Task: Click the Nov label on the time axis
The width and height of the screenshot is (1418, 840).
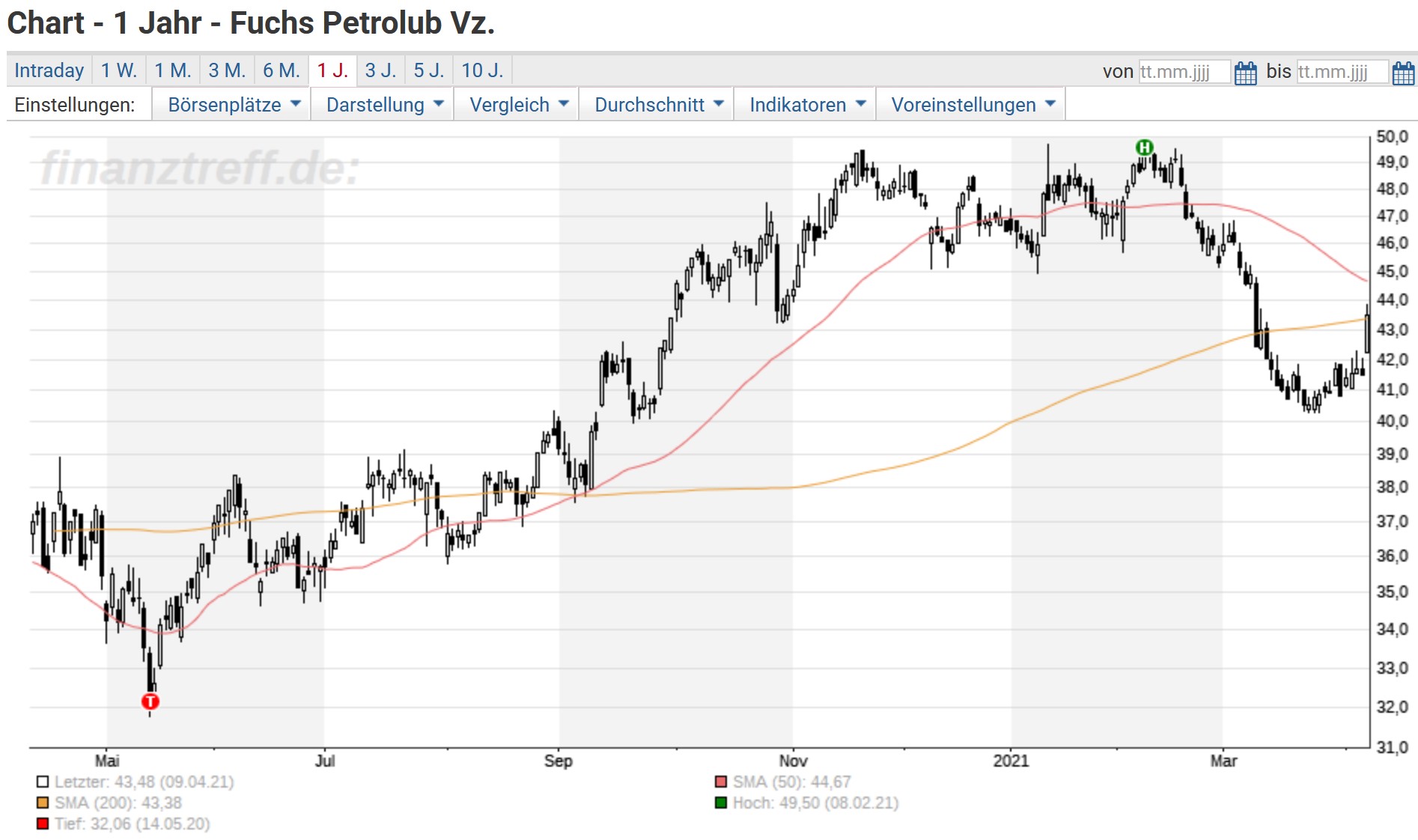Action: coord(793,761)
